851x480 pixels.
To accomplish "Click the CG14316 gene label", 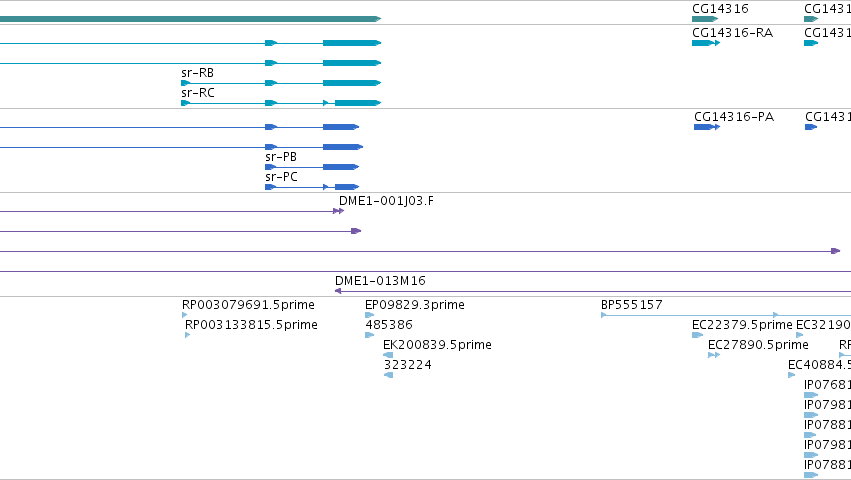I will coord(720,9).
